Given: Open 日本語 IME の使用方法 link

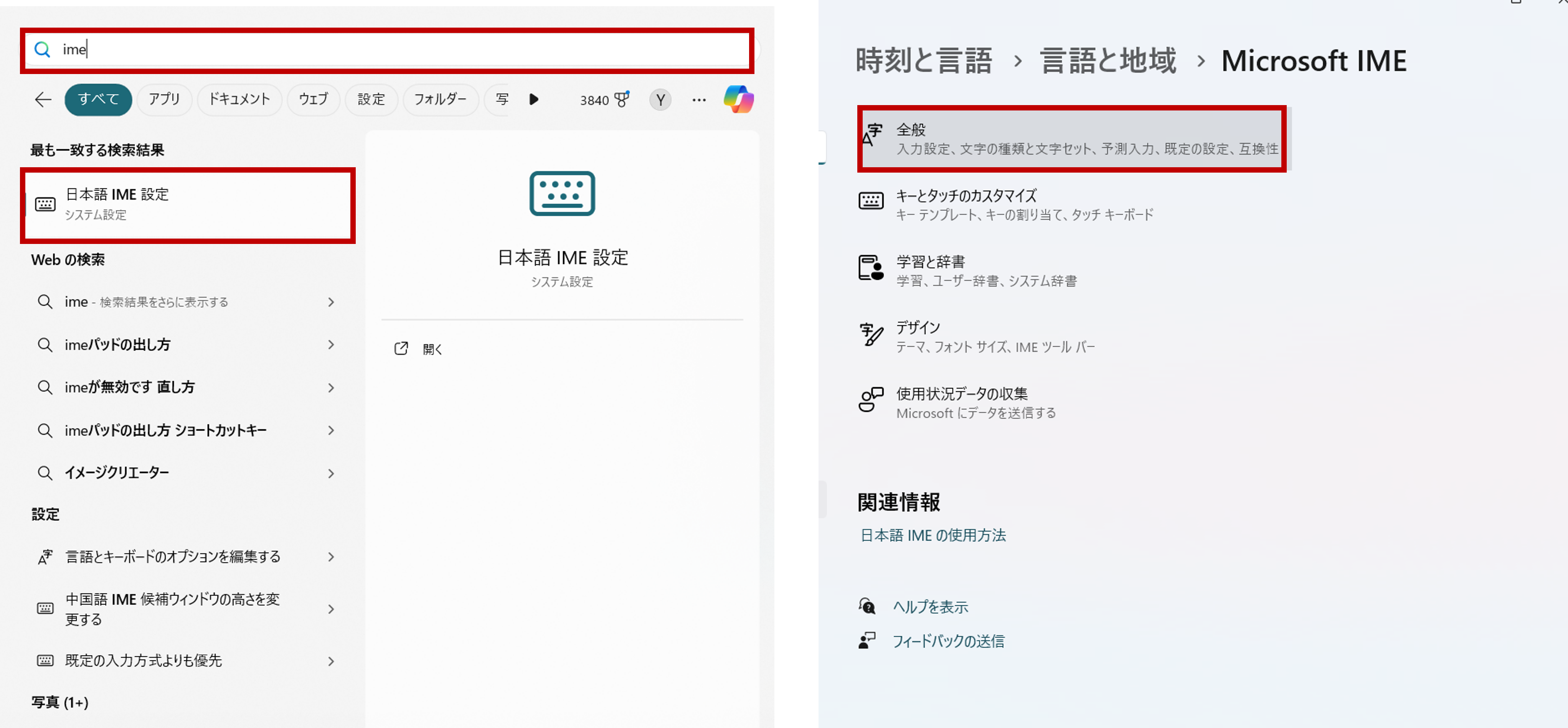Looking at the screenshot, I should 933,535.
